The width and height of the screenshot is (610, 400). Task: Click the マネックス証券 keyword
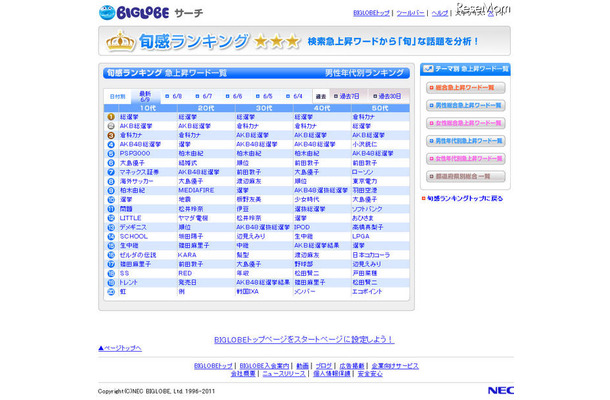pyautogui.click(x=139, y=172)
